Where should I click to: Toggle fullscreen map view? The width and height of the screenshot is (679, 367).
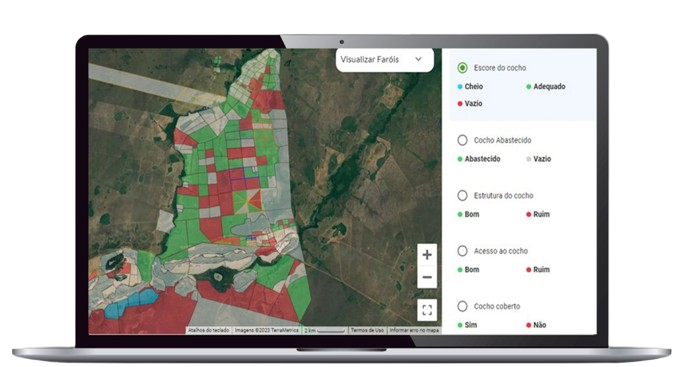coord(427,310)
